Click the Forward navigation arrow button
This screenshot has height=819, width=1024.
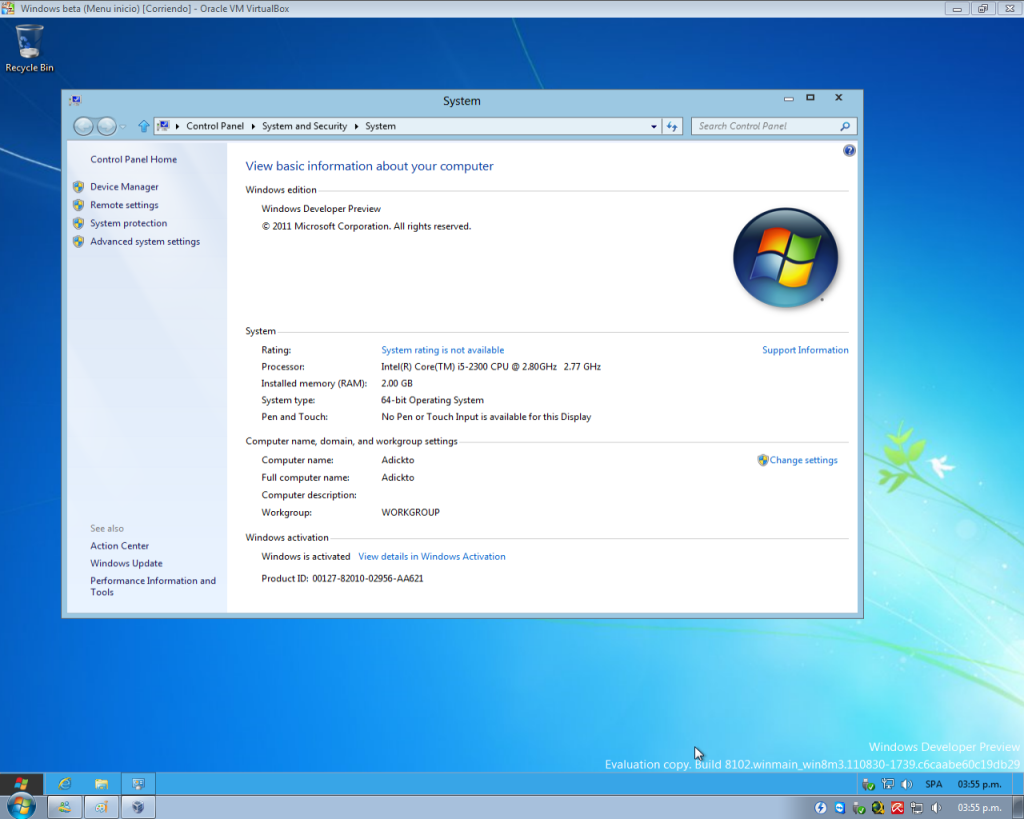click(106, 126)
